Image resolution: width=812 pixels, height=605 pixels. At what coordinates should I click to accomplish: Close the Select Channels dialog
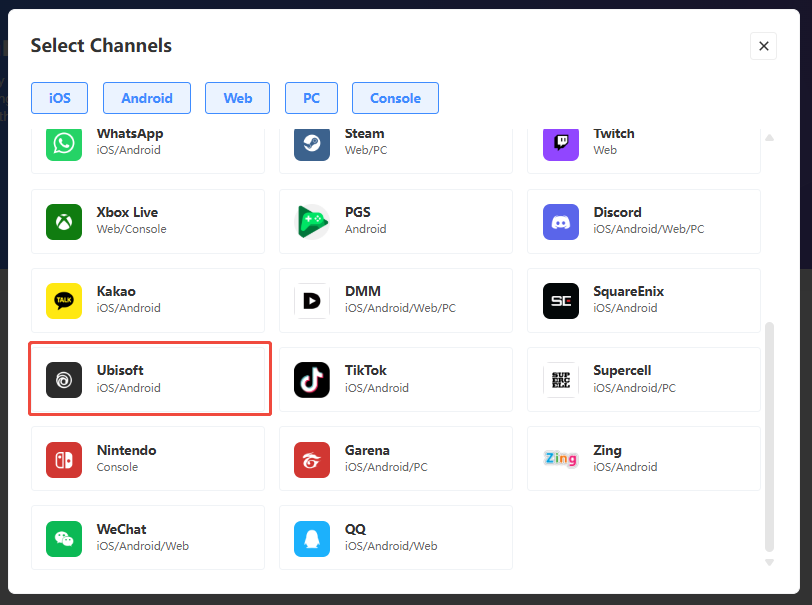coord(763,46)
